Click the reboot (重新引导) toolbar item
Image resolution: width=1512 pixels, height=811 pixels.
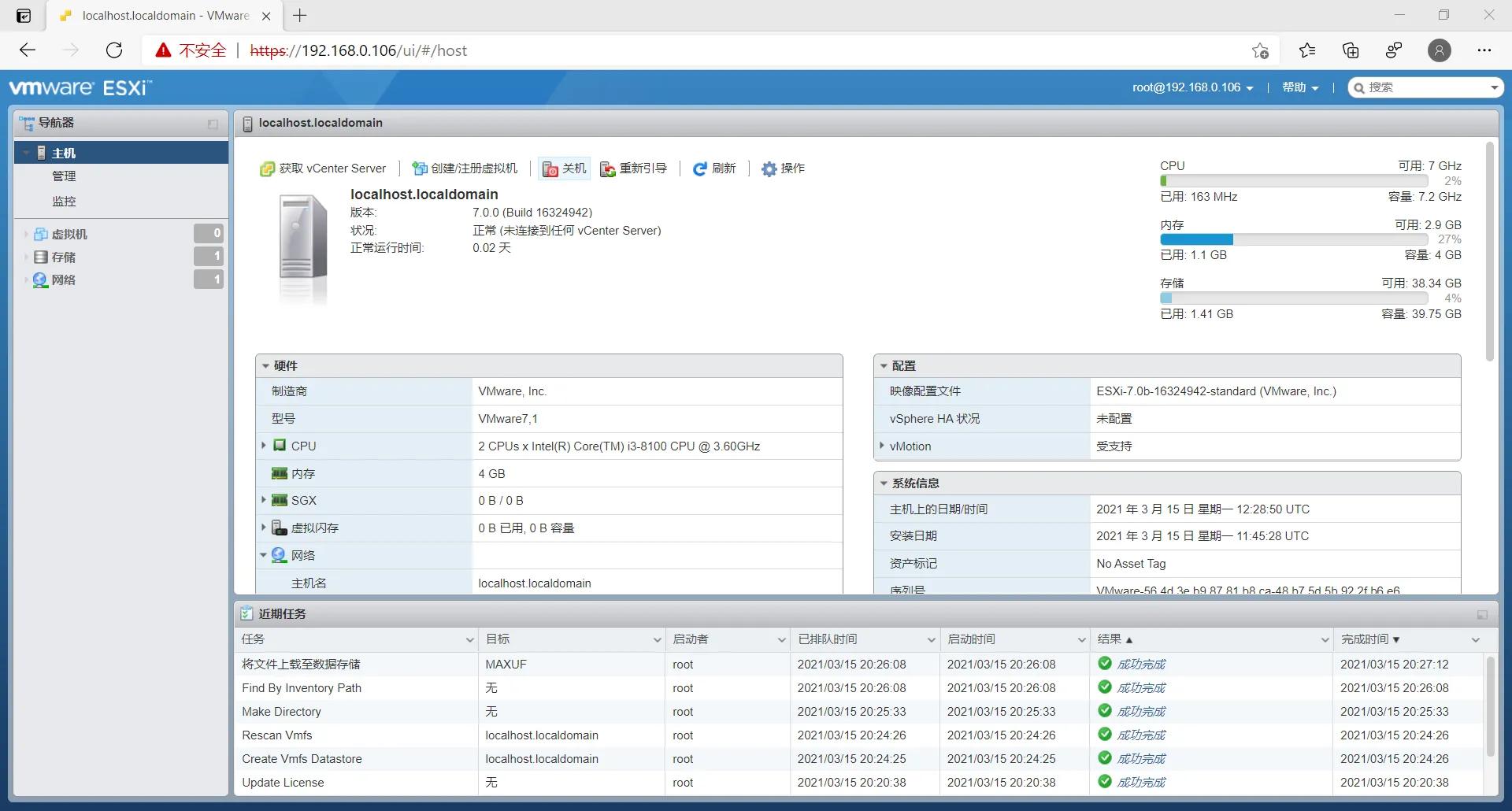[x=634, y=168]
